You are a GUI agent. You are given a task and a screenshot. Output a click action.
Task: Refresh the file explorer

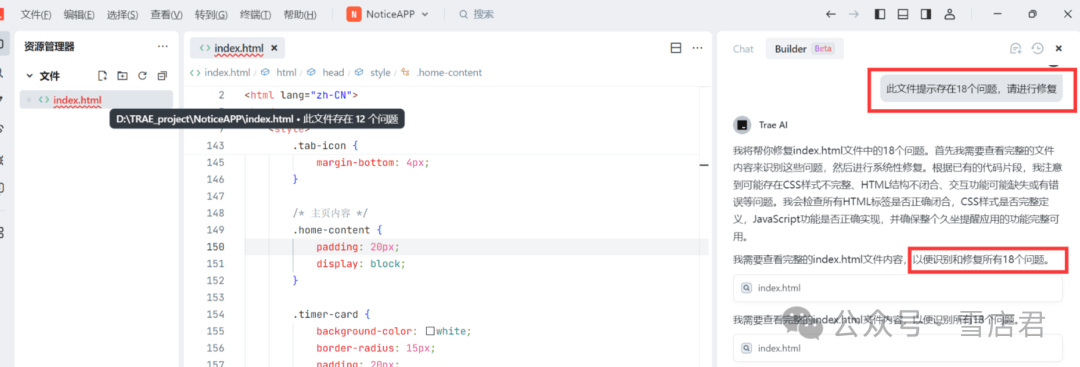pos(143,76)
